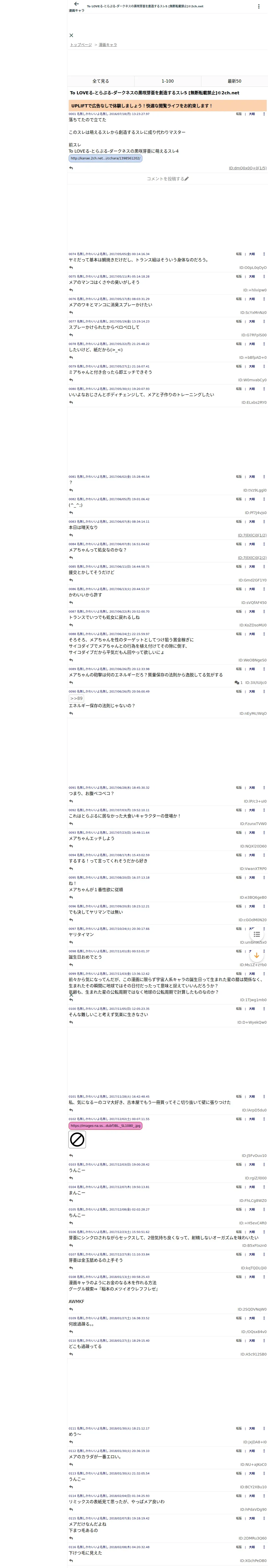Go back with the top-left arrow icon
The image size is (268, 1568).
[76, 4]
